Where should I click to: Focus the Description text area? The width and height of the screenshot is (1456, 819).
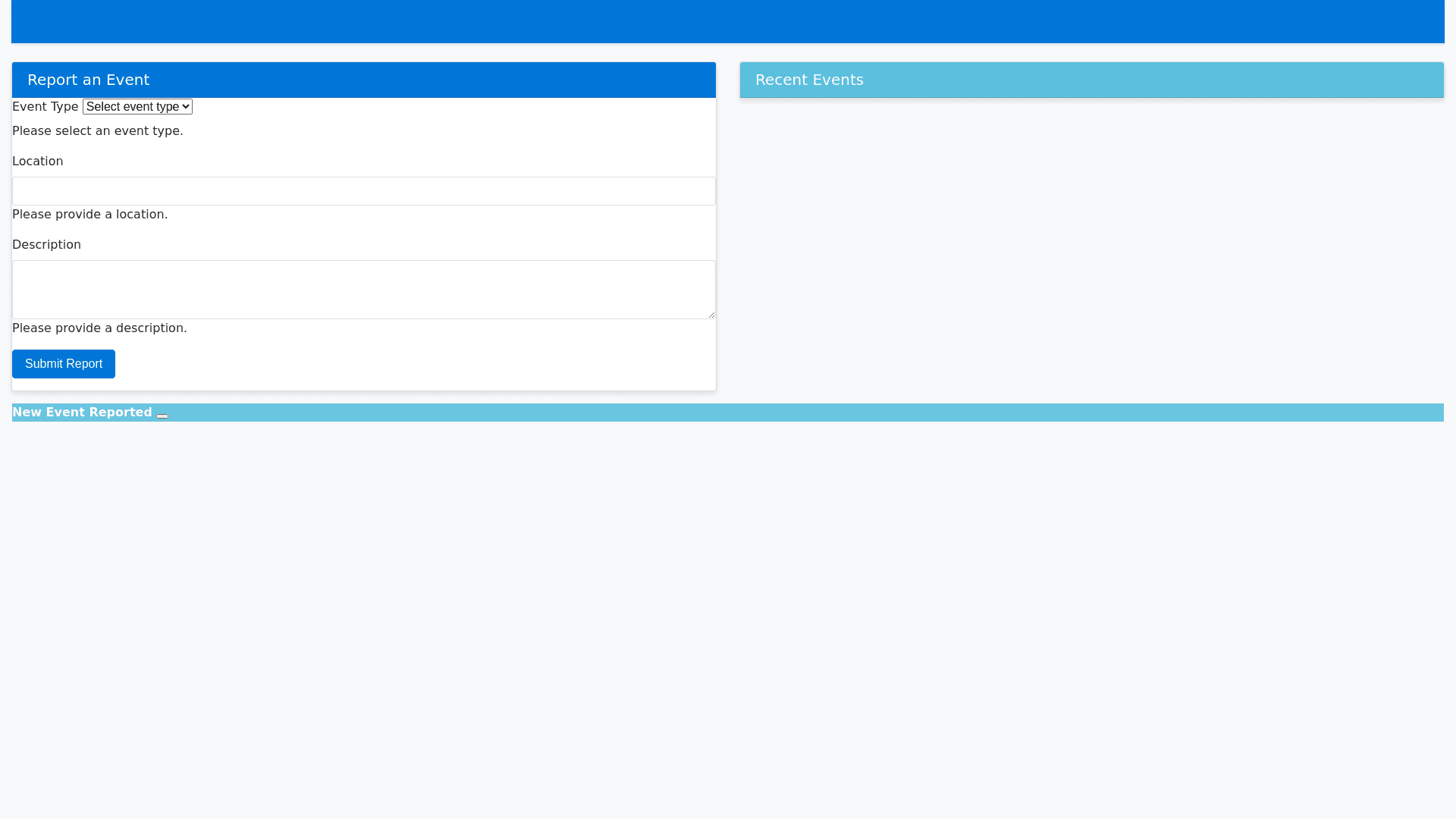363,289
